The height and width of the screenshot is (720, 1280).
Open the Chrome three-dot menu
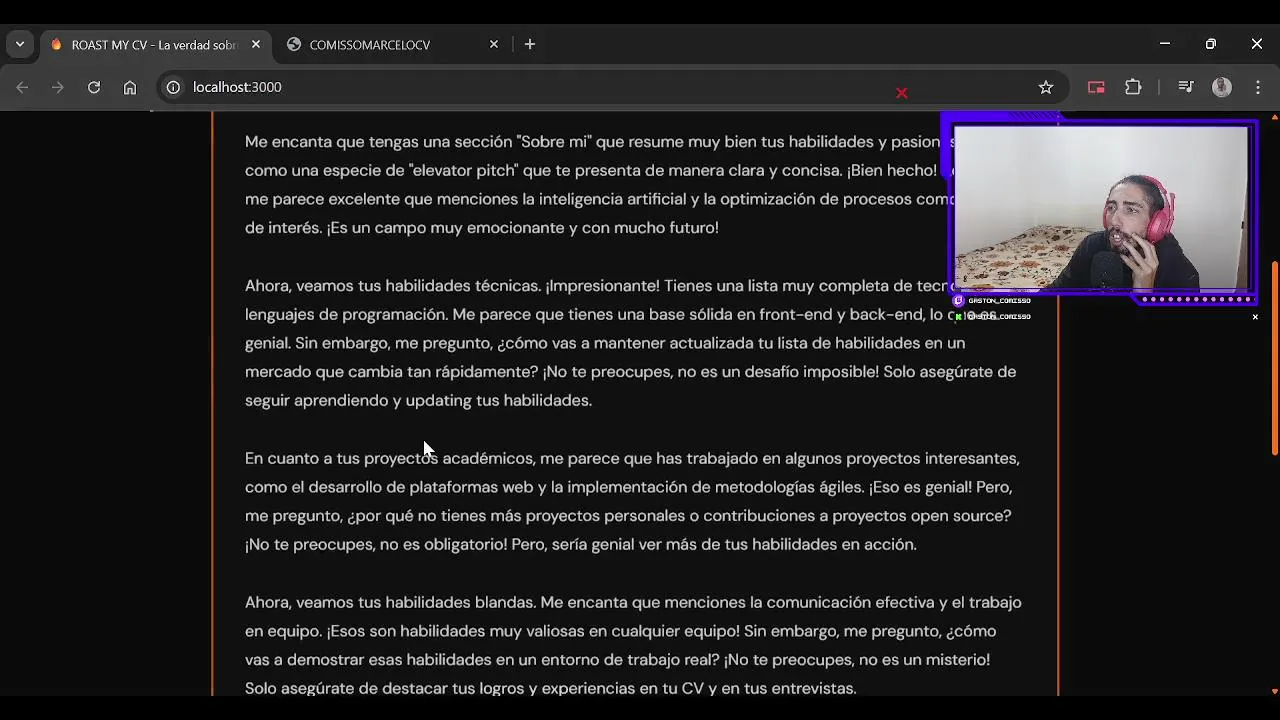(1258, 87)
